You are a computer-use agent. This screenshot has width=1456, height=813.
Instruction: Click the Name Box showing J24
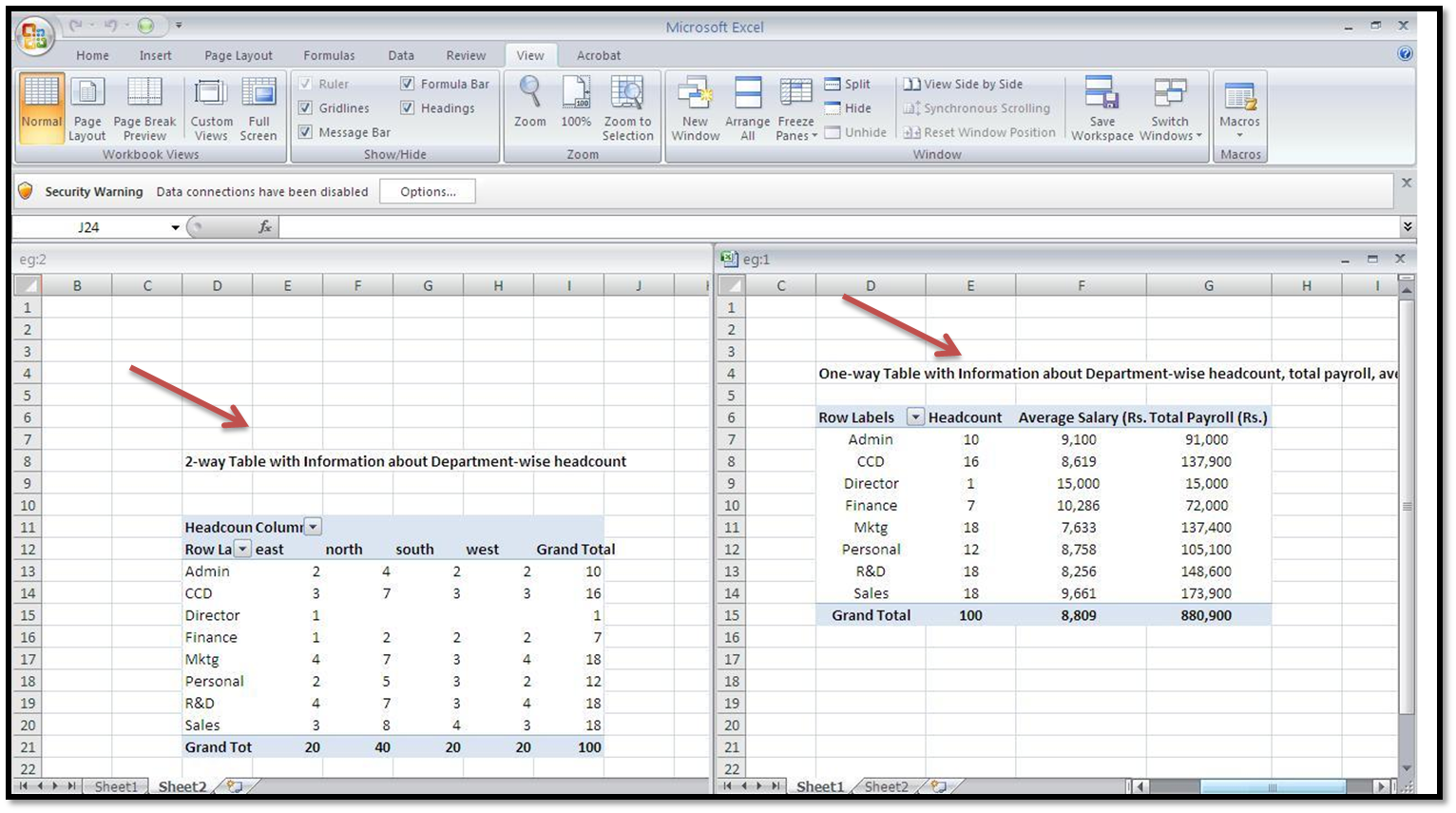90,227
